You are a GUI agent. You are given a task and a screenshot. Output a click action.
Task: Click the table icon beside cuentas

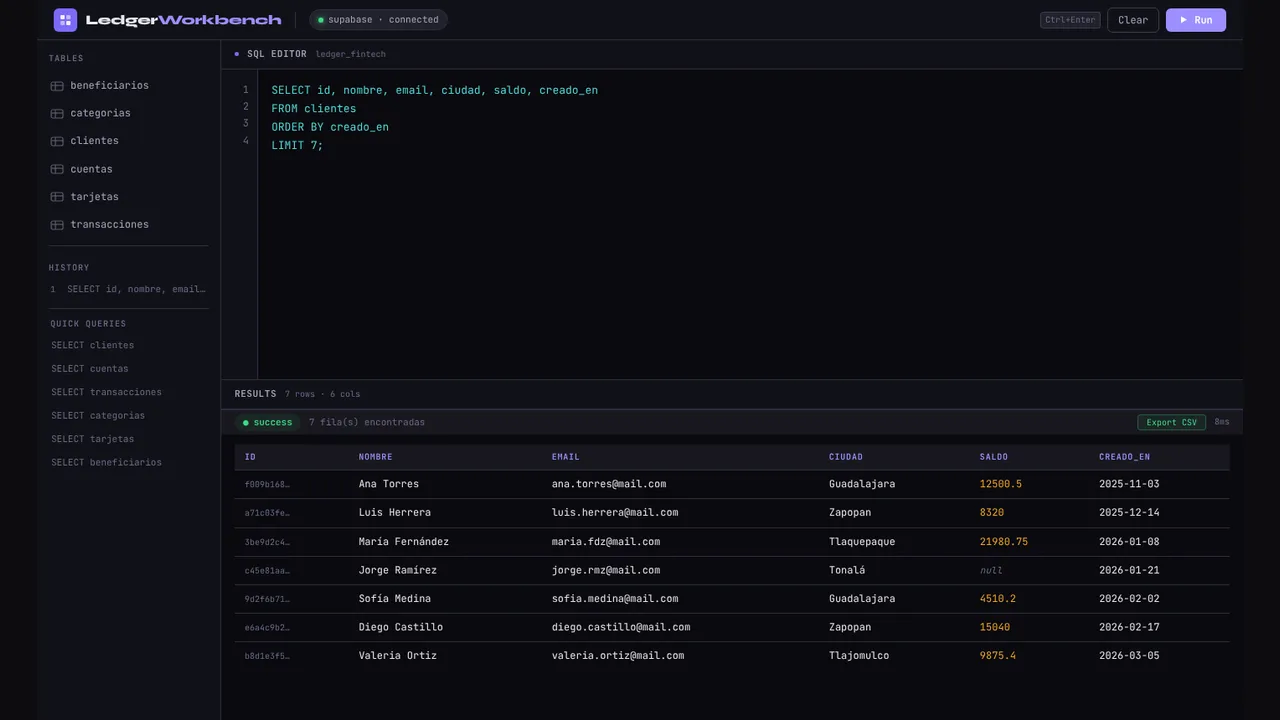[x=57, y=169]
